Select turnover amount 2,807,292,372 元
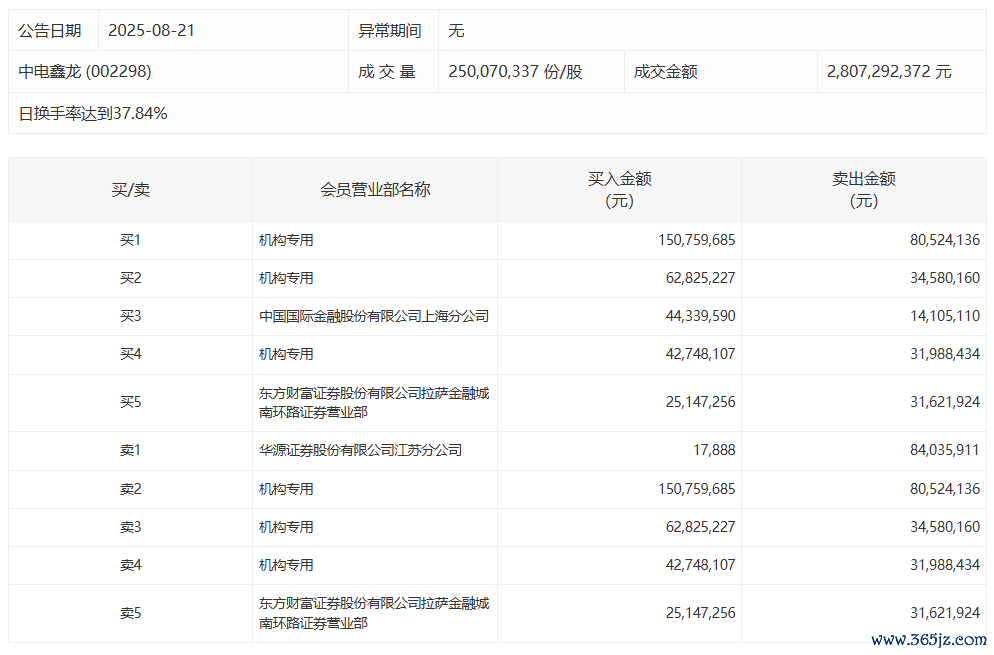This screenshot has height=655, width=994. pos(889,72)
